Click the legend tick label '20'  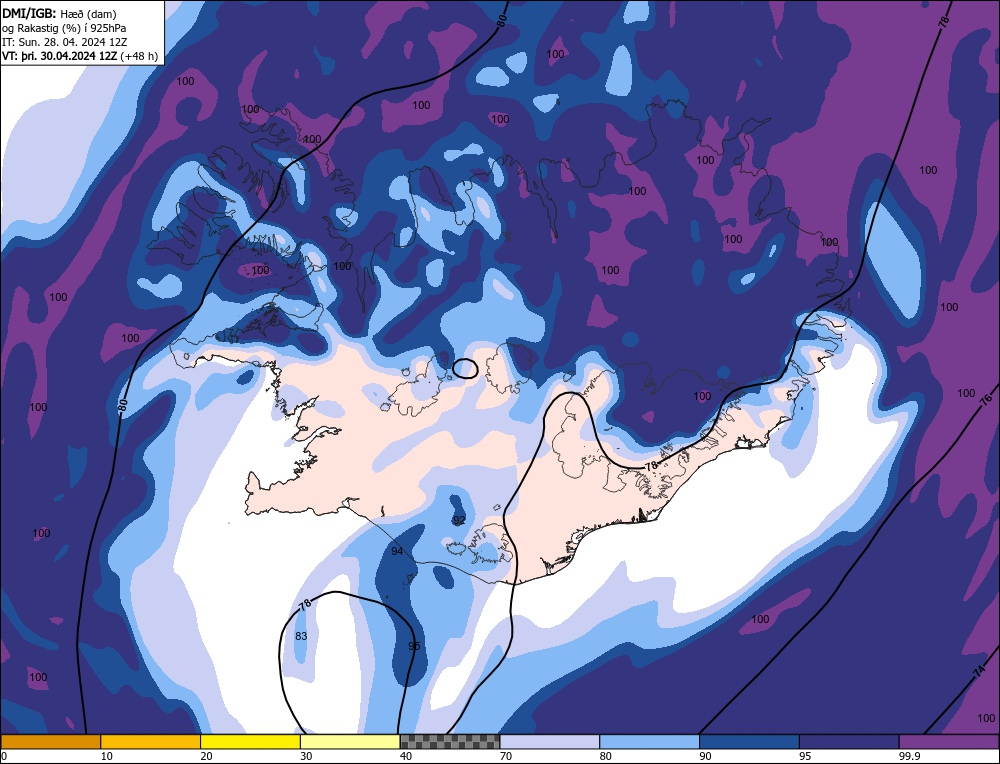click(207, 756)
